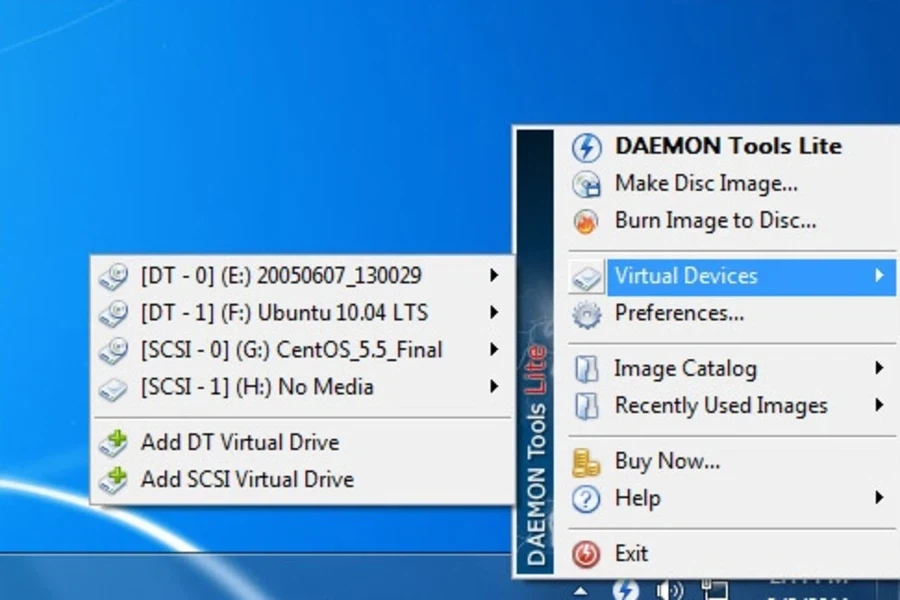This screenshot has width=900, height=600.
Task: Click the red Exit power icon
Action: [586, 553]
